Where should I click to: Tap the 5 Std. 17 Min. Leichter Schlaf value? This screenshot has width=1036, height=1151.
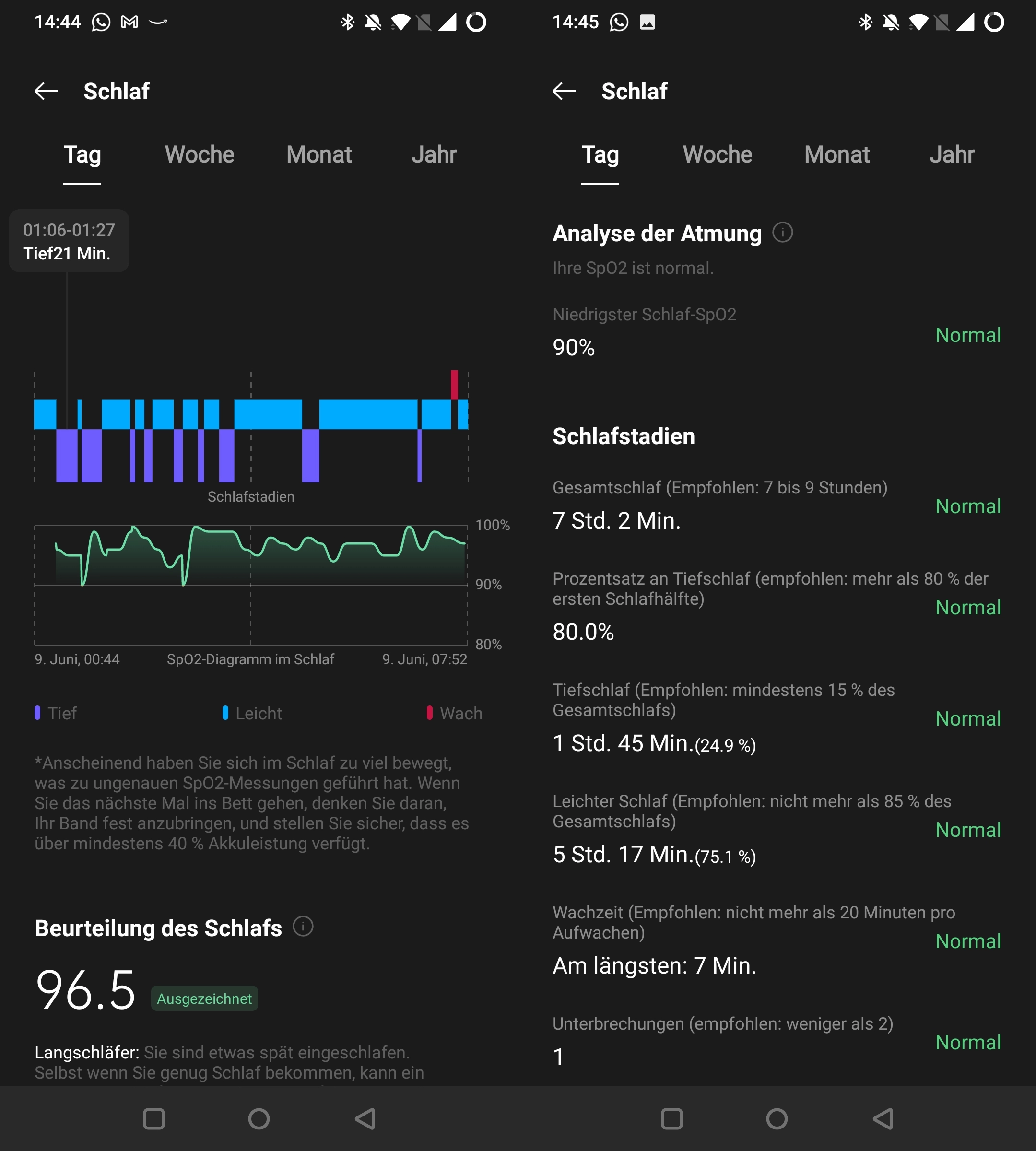[654, 855]
